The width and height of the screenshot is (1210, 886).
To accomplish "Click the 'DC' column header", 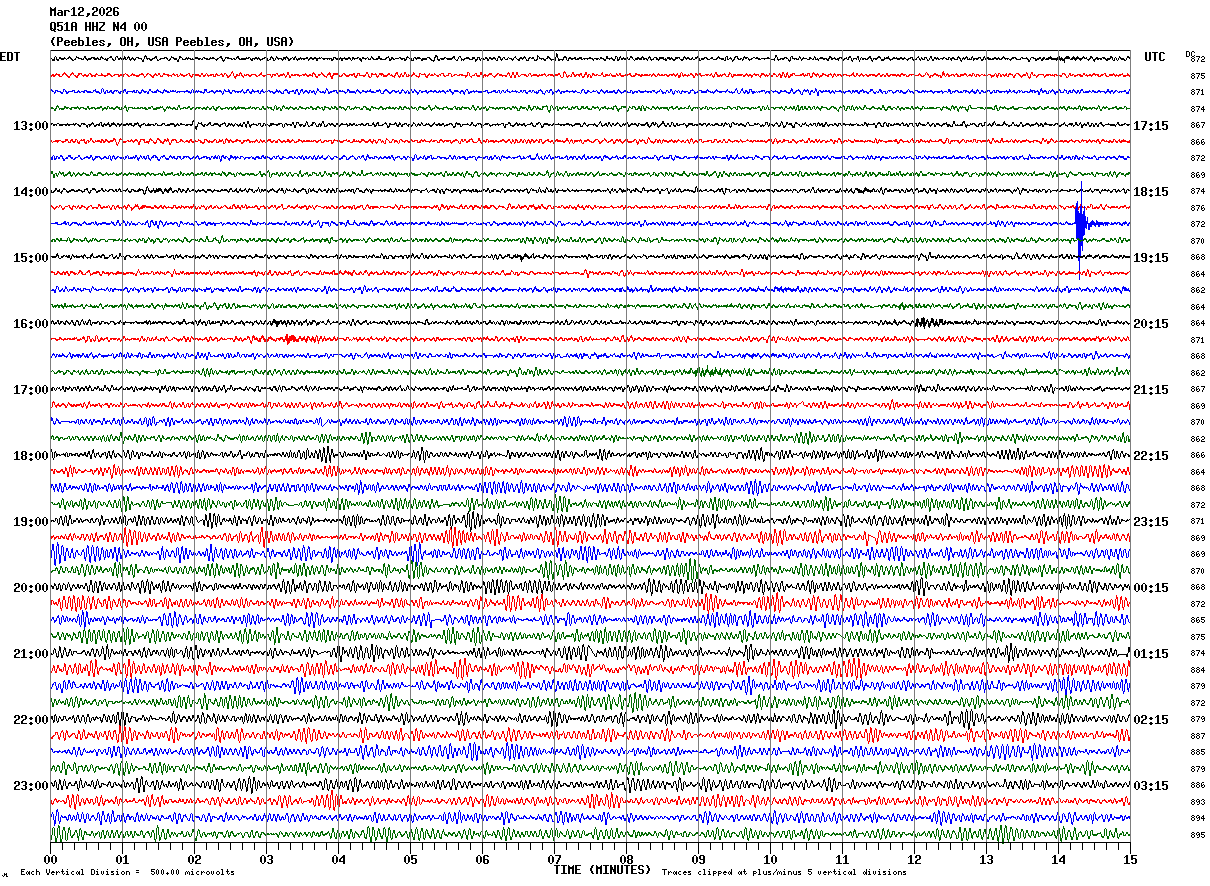I will pos(1190,54).
